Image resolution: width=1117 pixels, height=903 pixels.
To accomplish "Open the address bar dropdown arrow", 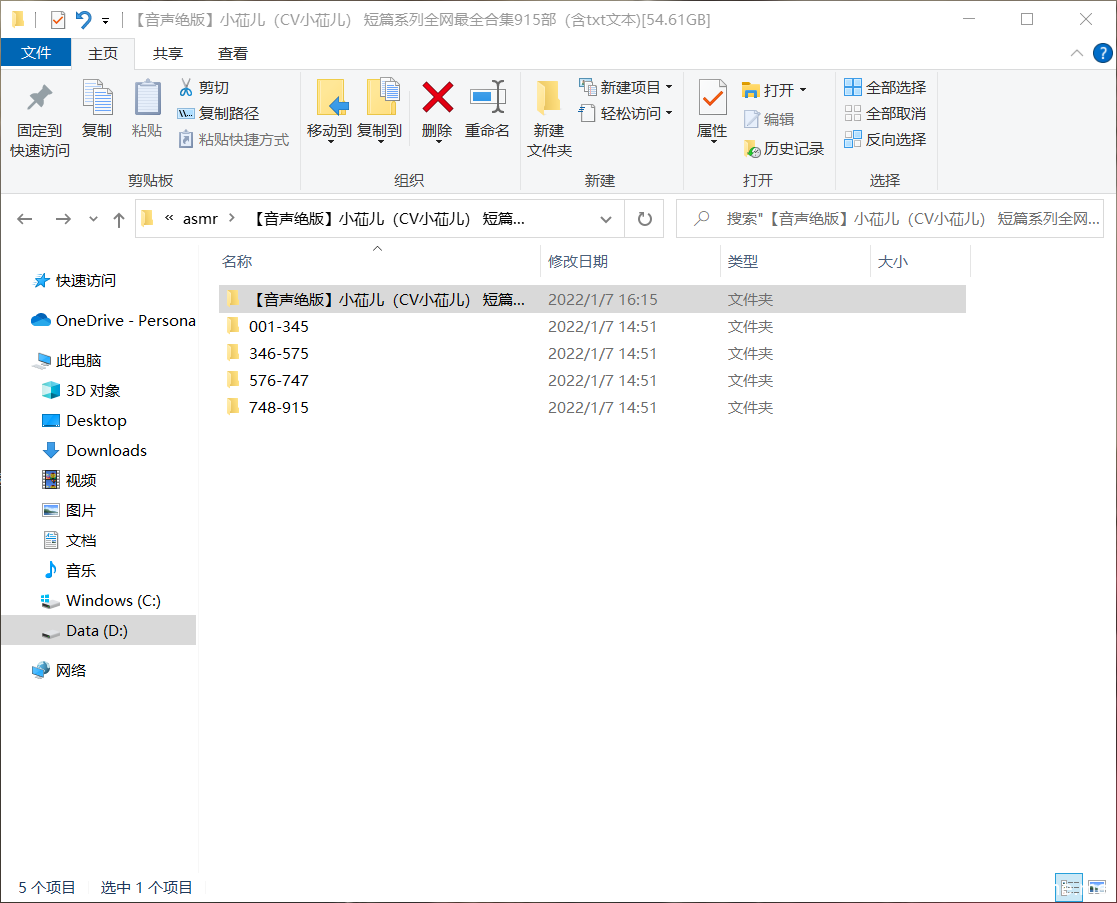I will click(x=605, y=218).
